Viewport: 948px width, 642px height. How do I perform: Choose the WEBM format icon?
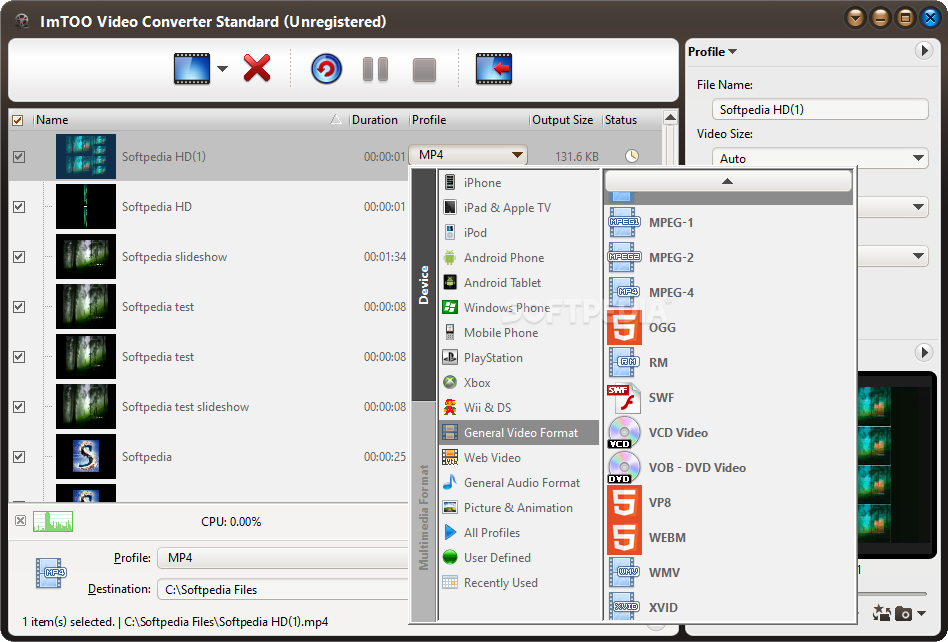pyautogui.click(x=624, y=538)
